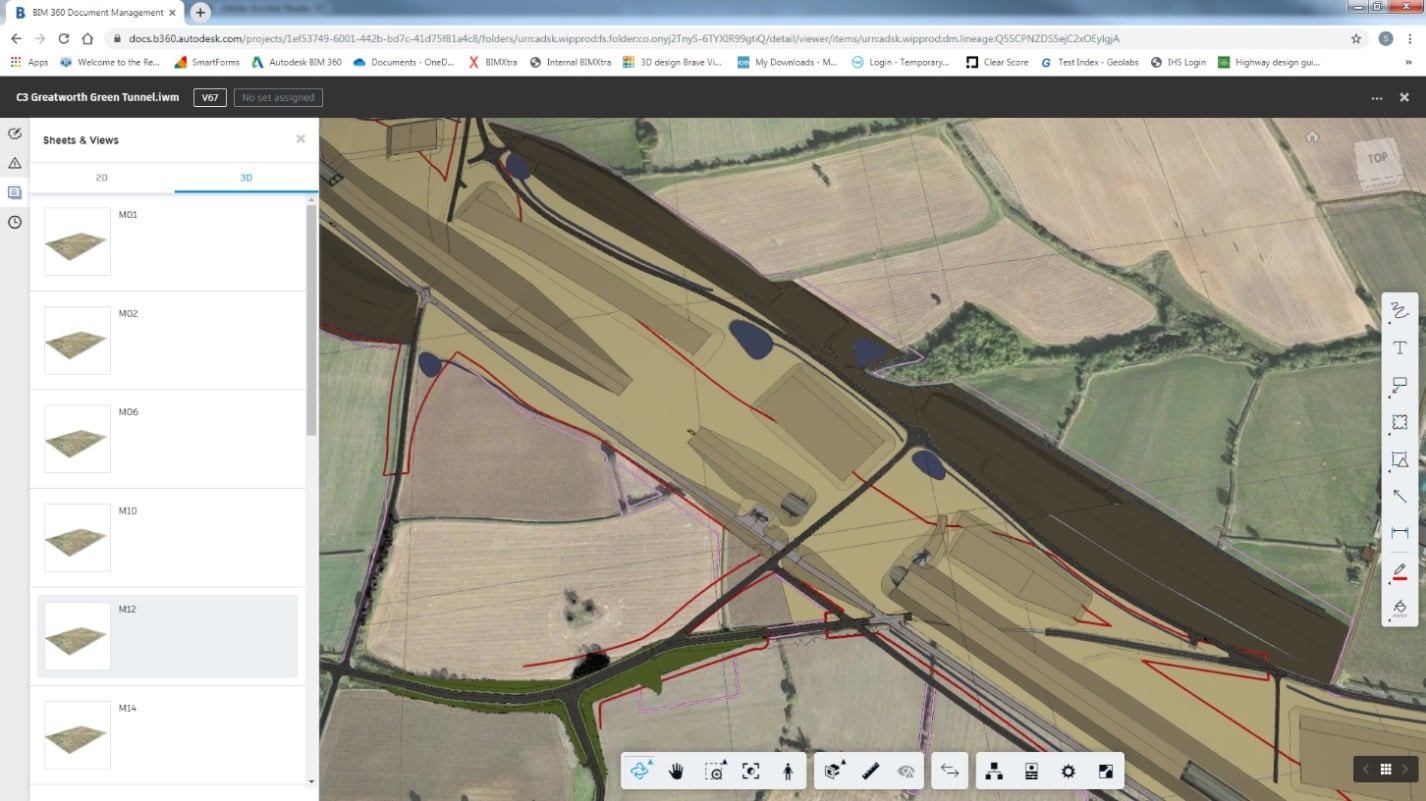Bookmark this page with star icon
The width and height of the screenshot is (1426, 801).
tap(1356, 38)
